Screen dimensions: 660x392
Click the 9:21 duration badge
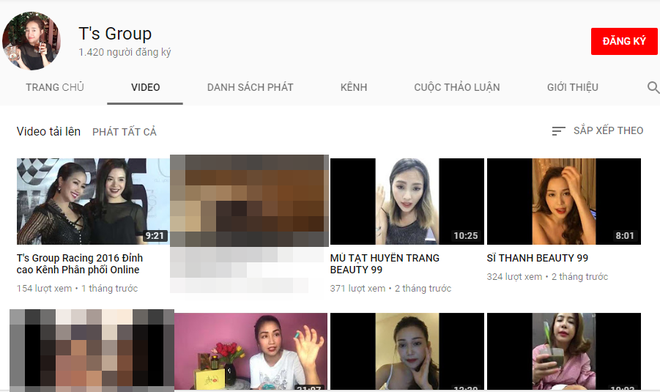tap(155, 236)
